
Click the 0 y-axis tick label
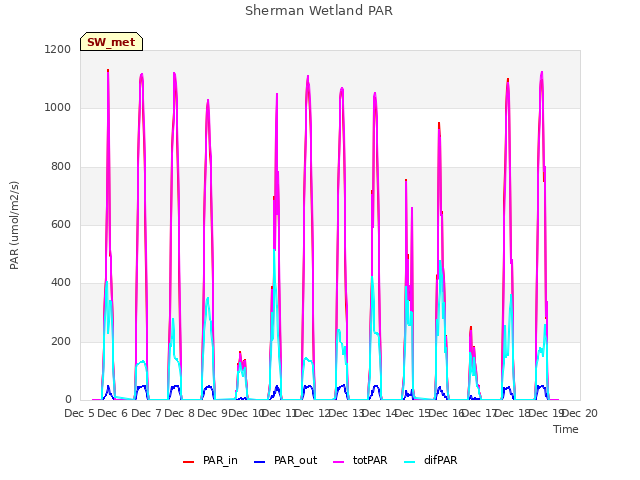tap(68, 400)
